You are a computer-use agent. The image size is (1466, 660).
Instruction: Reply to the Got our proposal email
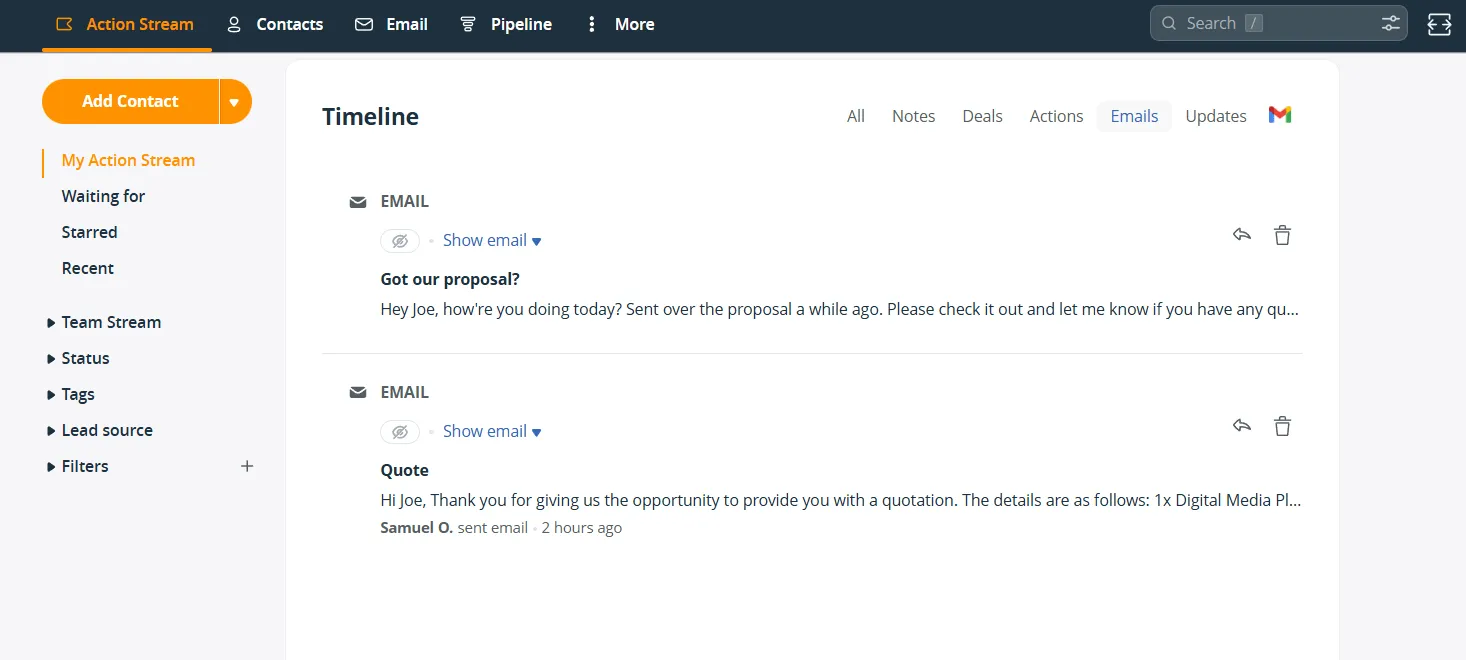coord(1242,235)
